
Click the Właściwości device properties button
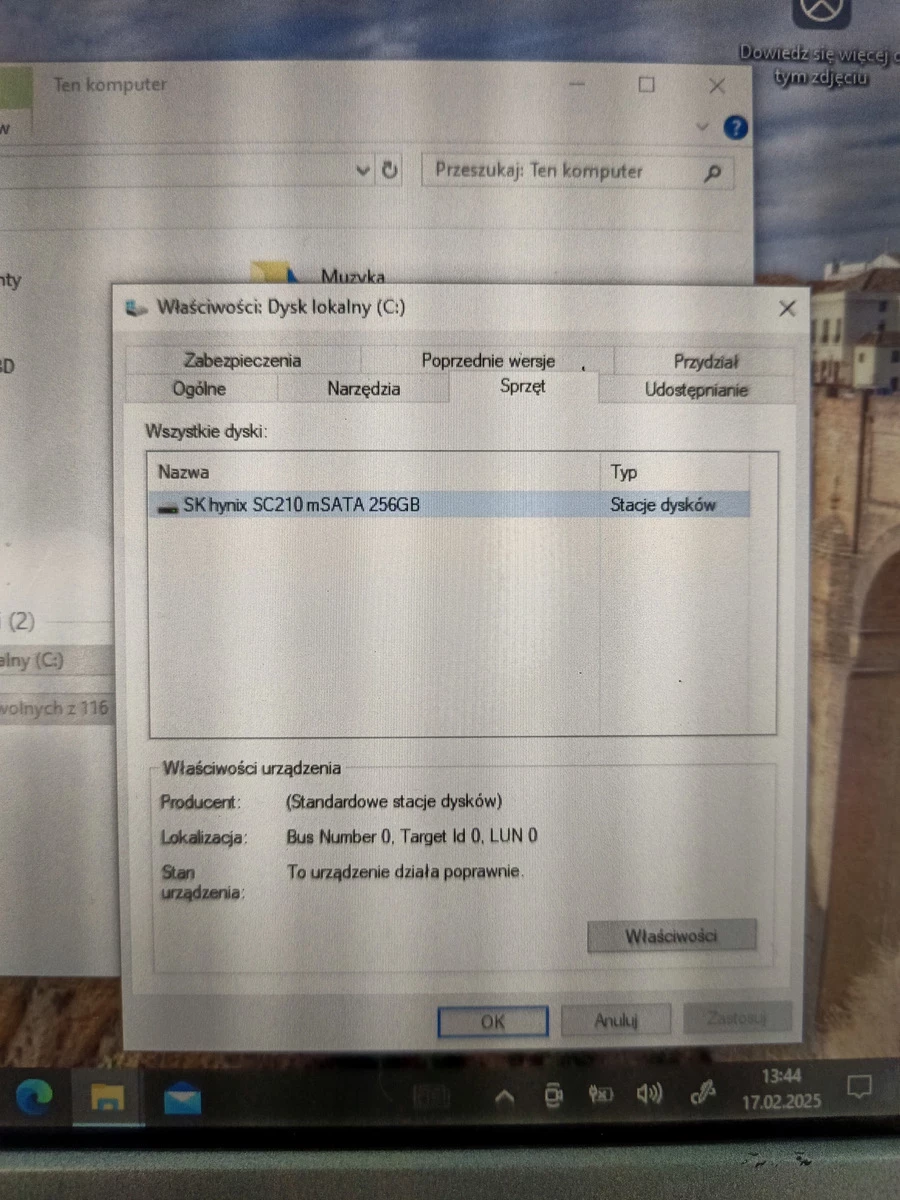[671, 937]
